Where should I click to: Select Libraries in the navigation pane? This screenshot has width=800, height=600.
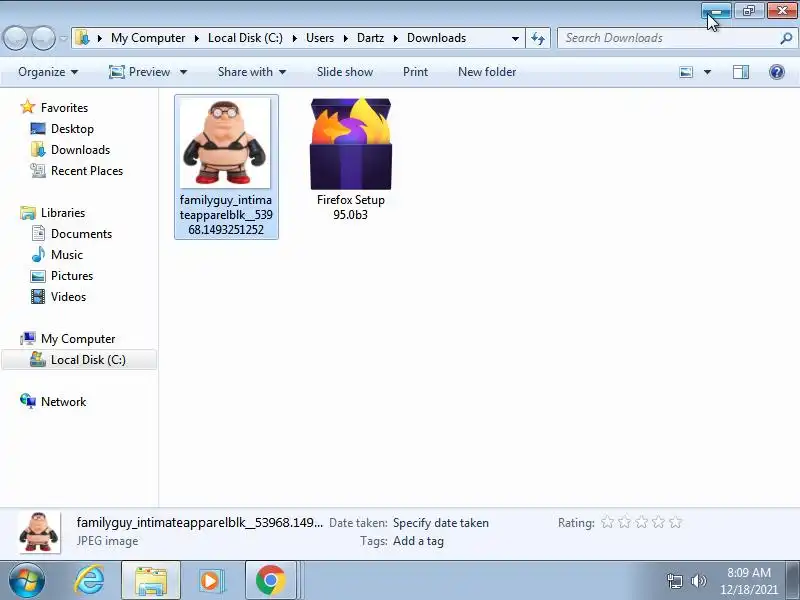(63, 213)
